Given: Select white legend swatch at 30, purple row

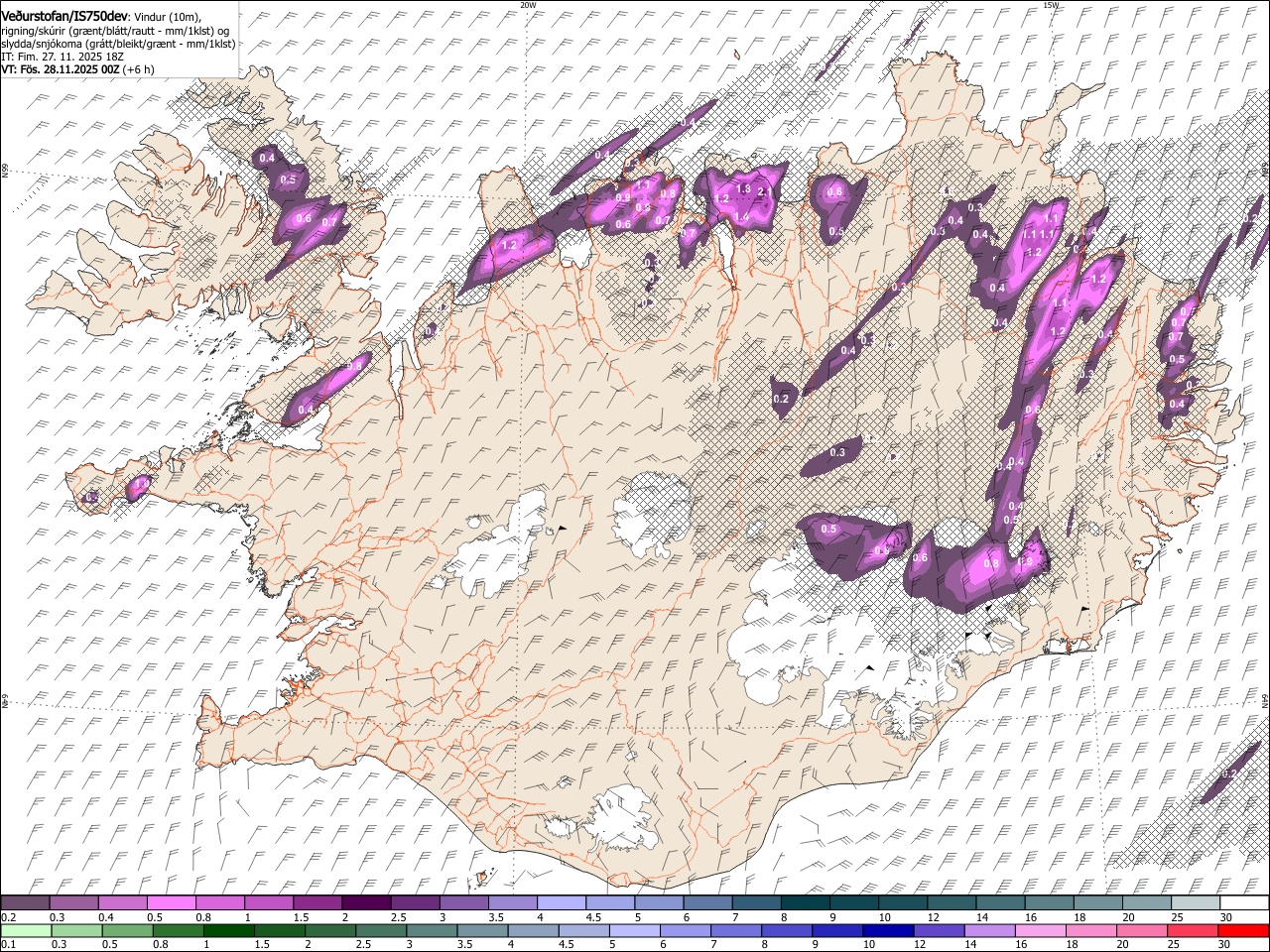Looking at the screenshot, I should coord(1244,903).
